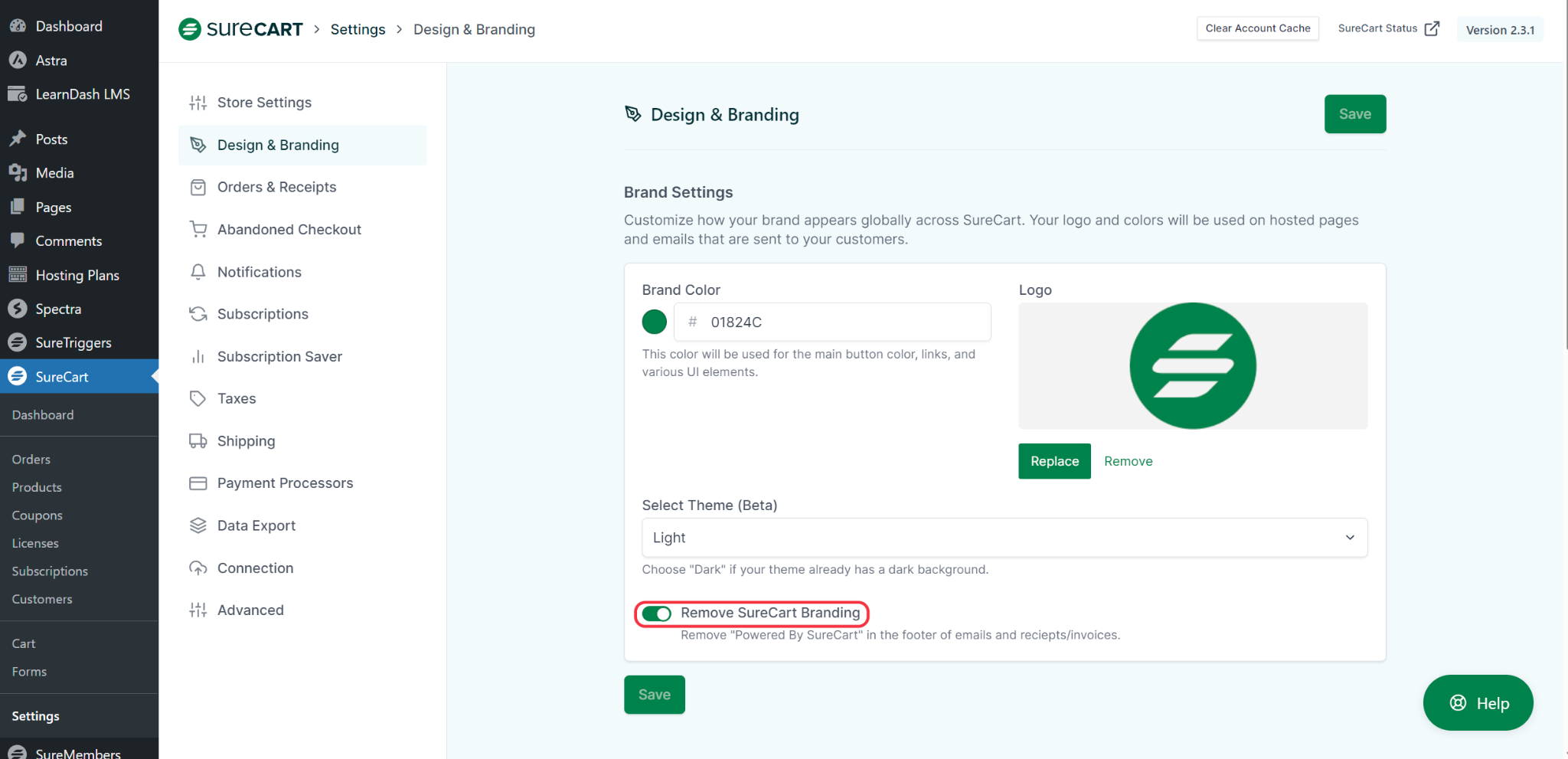Click the Orders & Receipts bag icon
Viewport: 1568px width, 759px height.
coord(198,187)
